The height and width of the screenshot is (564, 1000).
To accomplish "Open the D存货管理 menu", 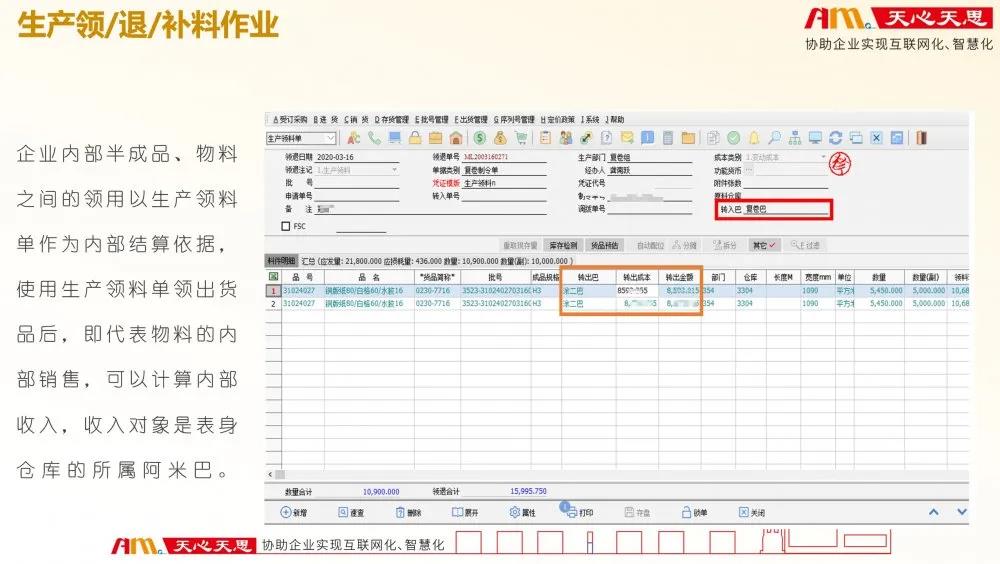I will click(x=392, y=119).
